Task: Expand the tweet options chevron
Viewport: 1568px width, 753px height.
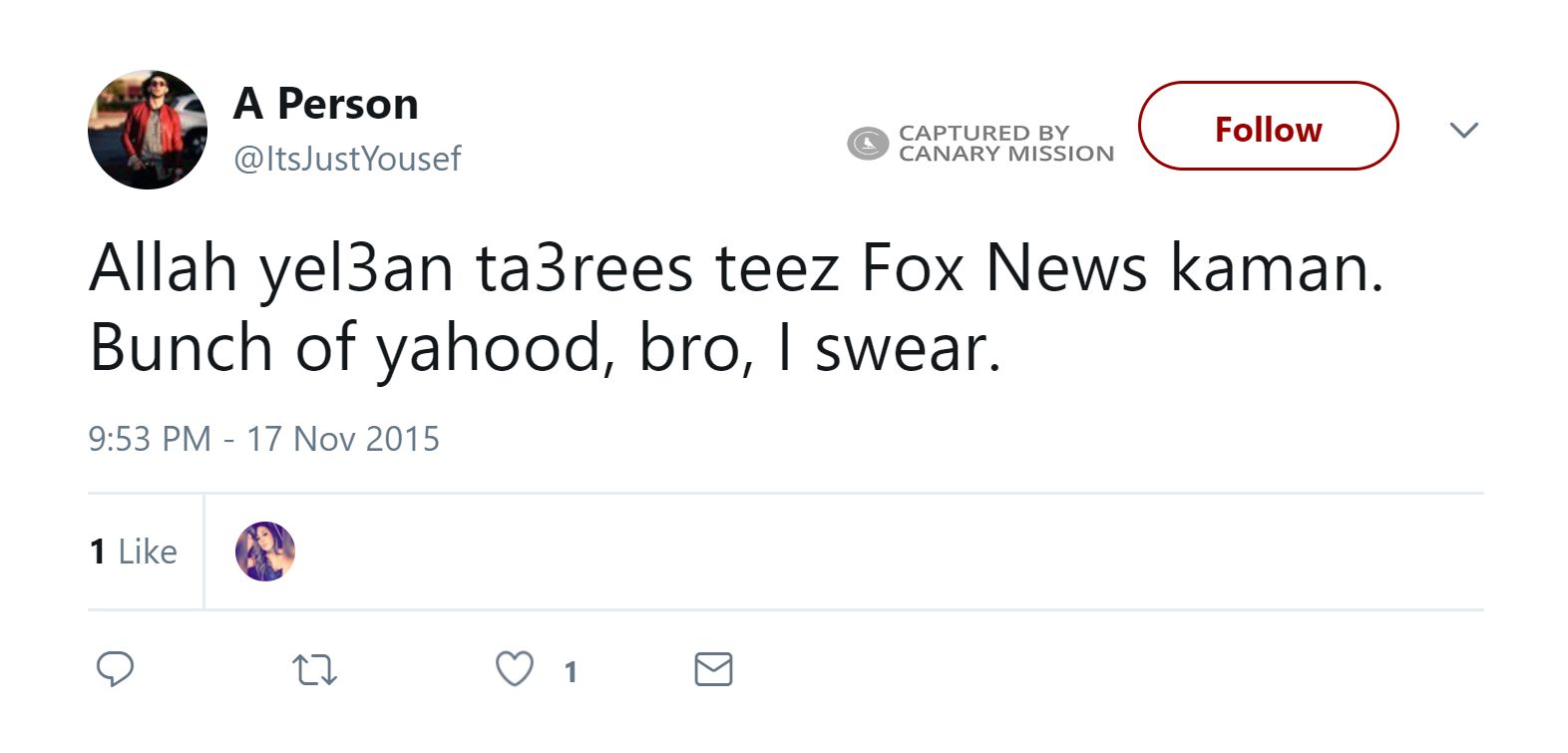Action: [x=1463, y=130]
